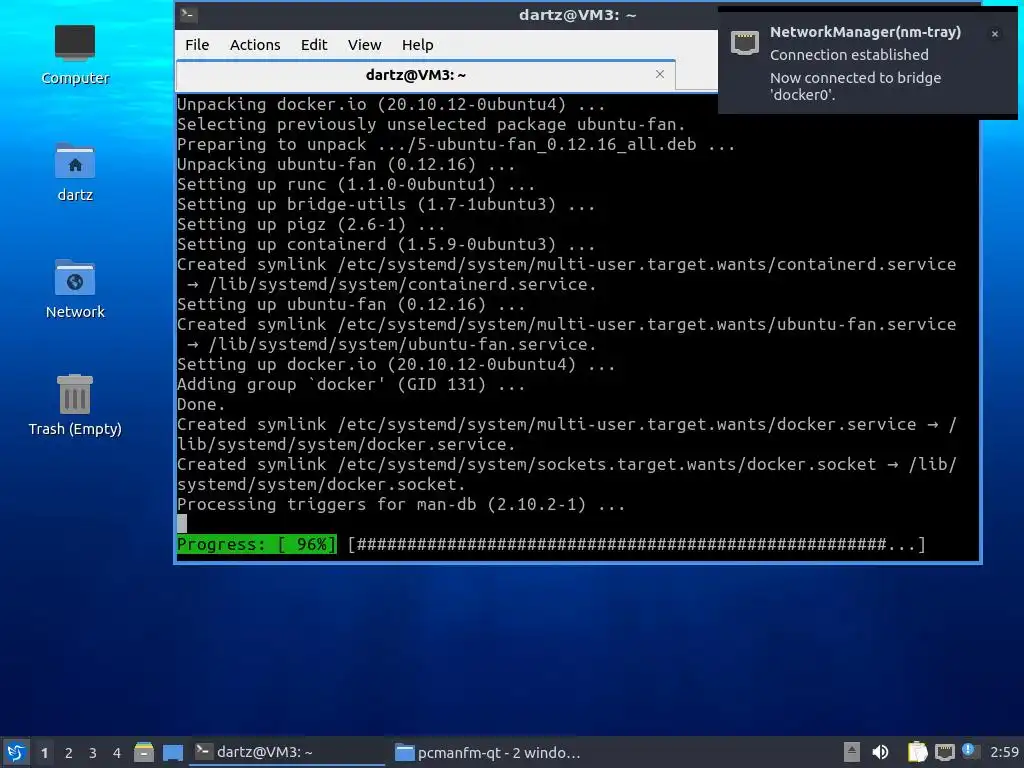
Task: Switch to workspace 3 in pager
Action: (93, 753)
